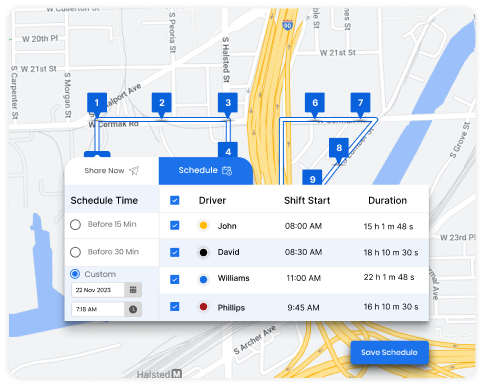Click Phillips' red color dot
Screen dimensions: 484x387
(203, 306)
